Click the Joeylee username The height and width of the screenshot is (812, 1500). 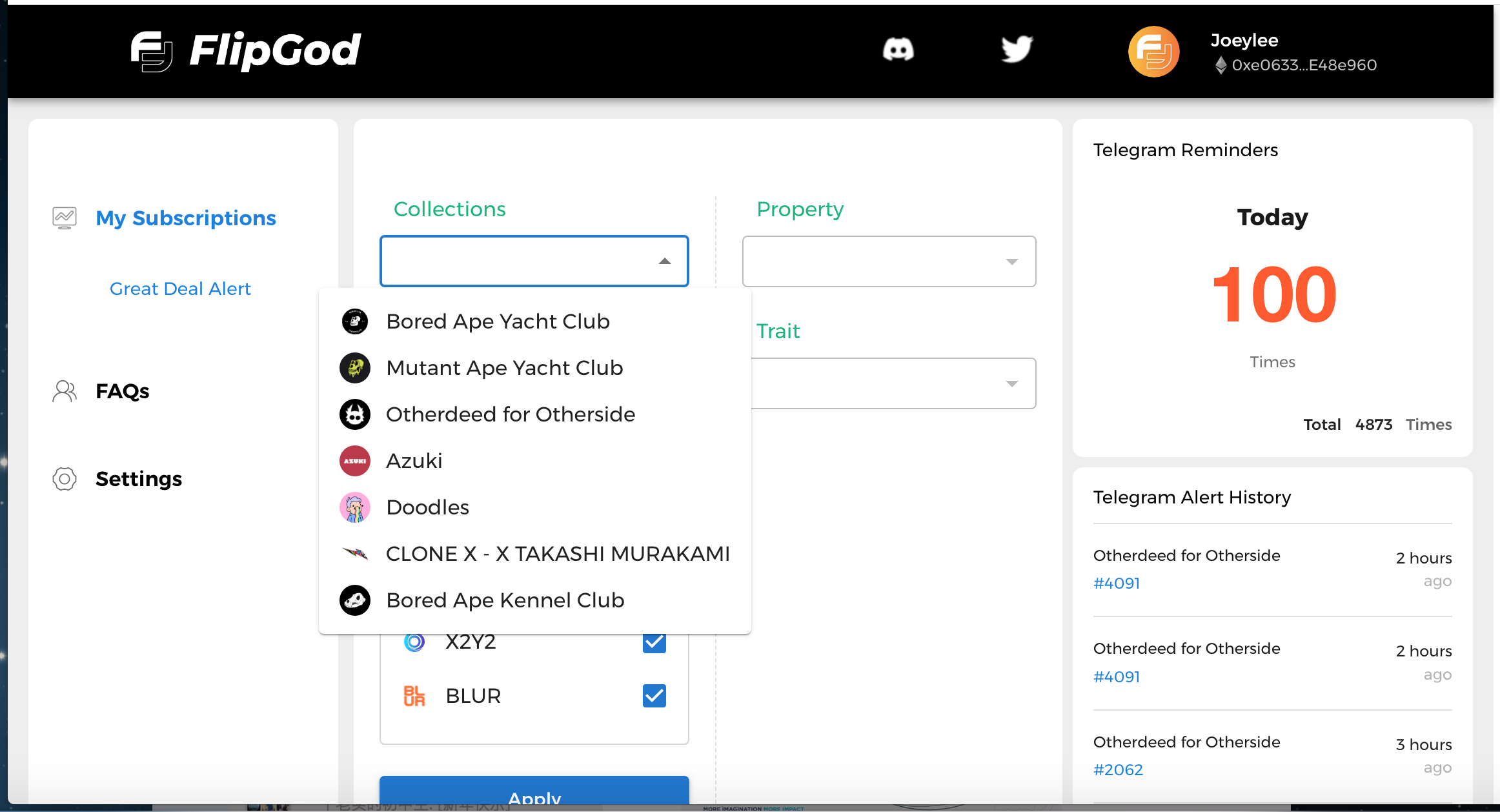tap(1244, 40)
